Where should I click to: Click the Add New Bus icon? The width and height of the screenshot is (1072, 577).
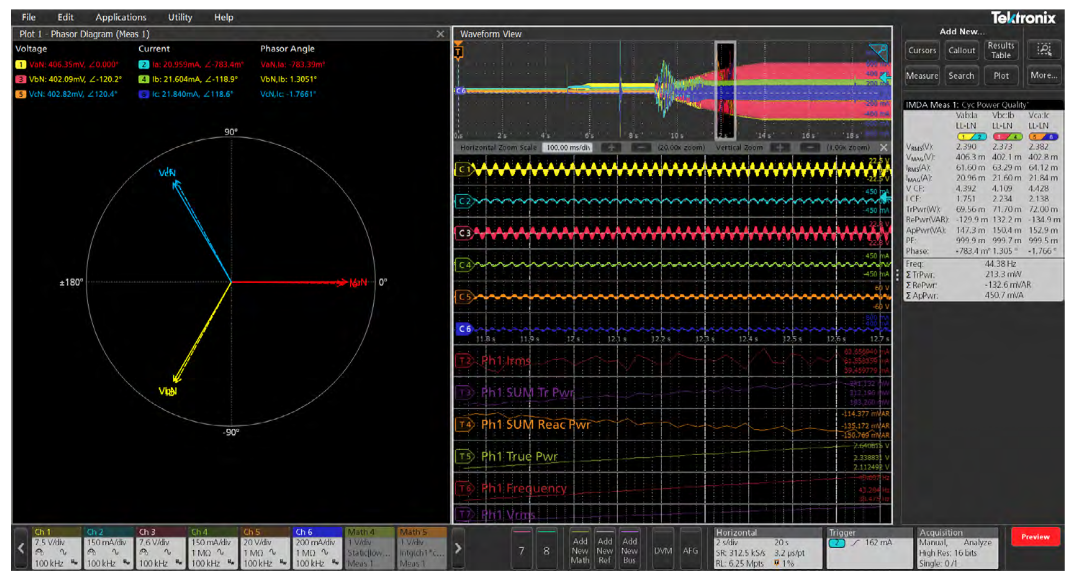629,548
